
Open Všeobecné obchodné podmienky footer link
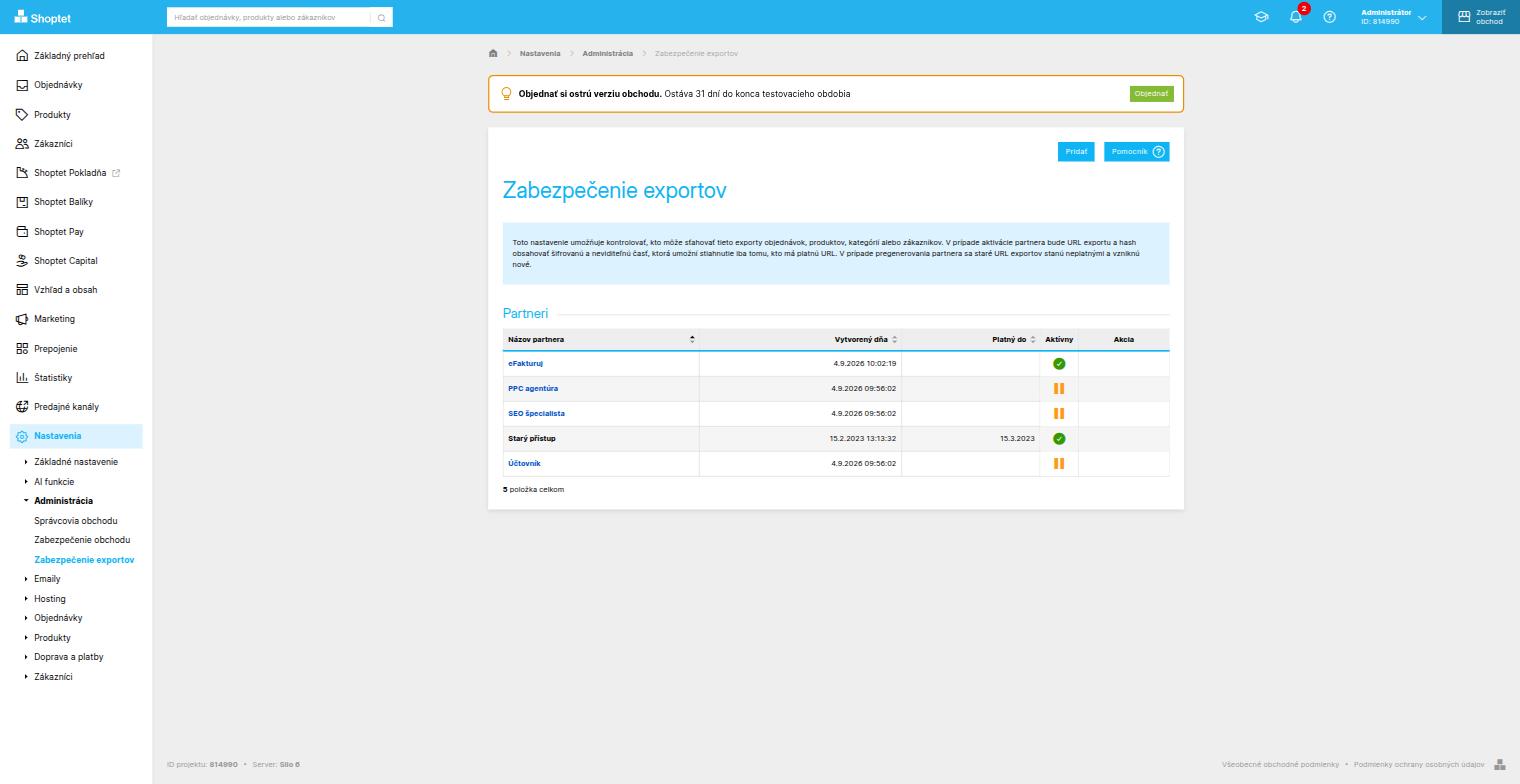(x=1280, y=764)
